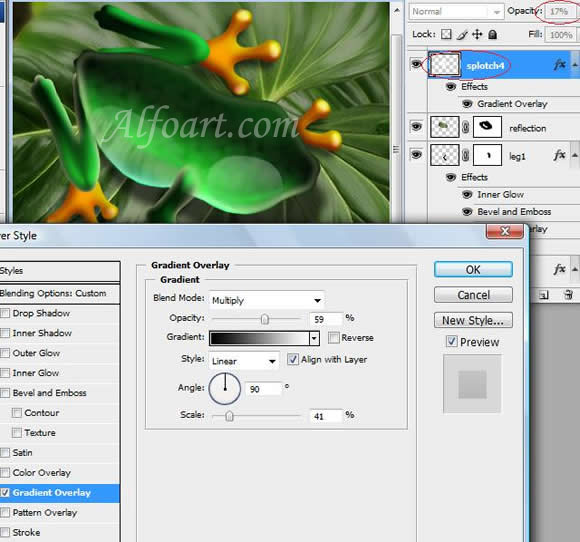Expand the gradient picker arrow
Screen dimensions: 580x542
pos(314,338)
